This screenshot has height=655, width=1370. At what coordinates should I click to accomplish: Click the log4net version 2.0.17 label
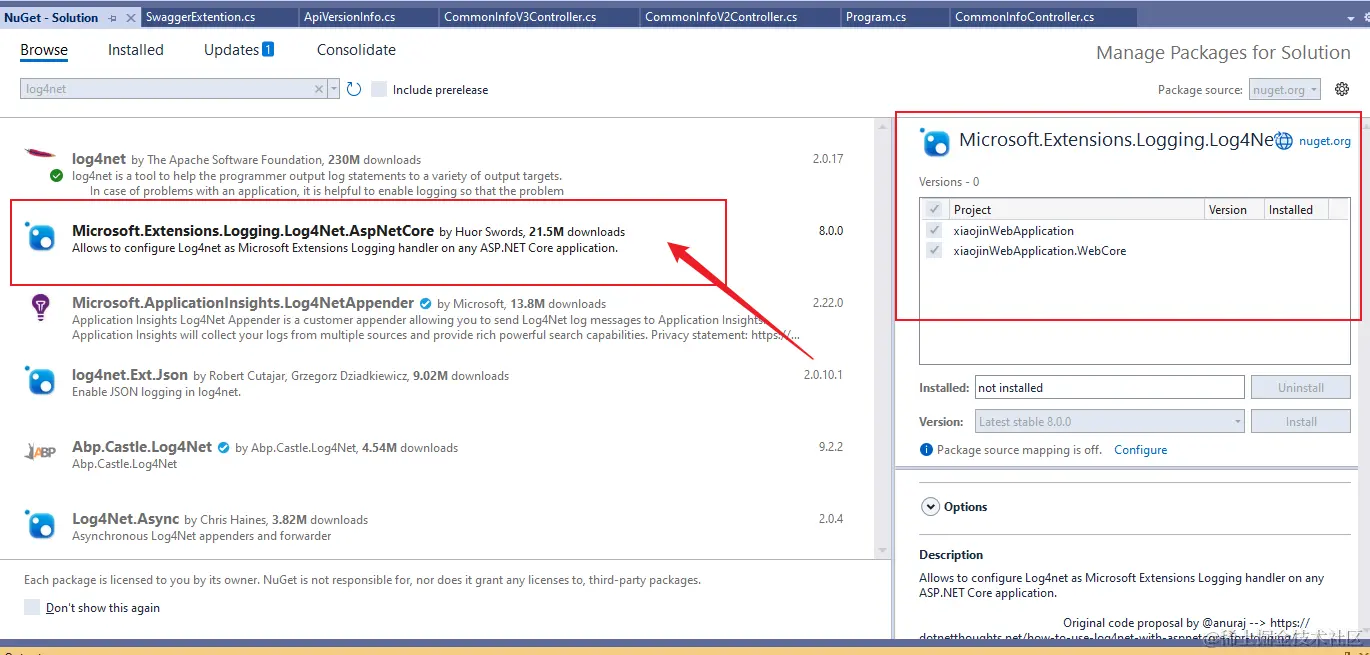click(828, 158)
